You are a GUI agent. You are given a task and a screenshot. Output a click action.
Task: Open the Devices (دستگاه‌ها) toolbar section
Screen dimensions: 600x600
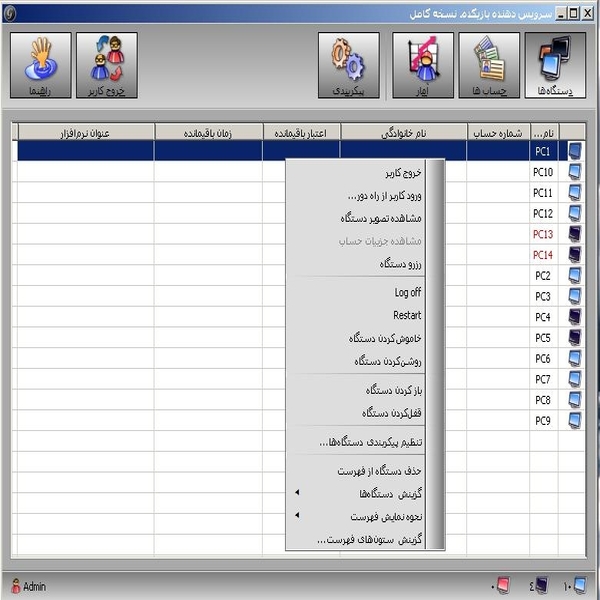[555, 65]
